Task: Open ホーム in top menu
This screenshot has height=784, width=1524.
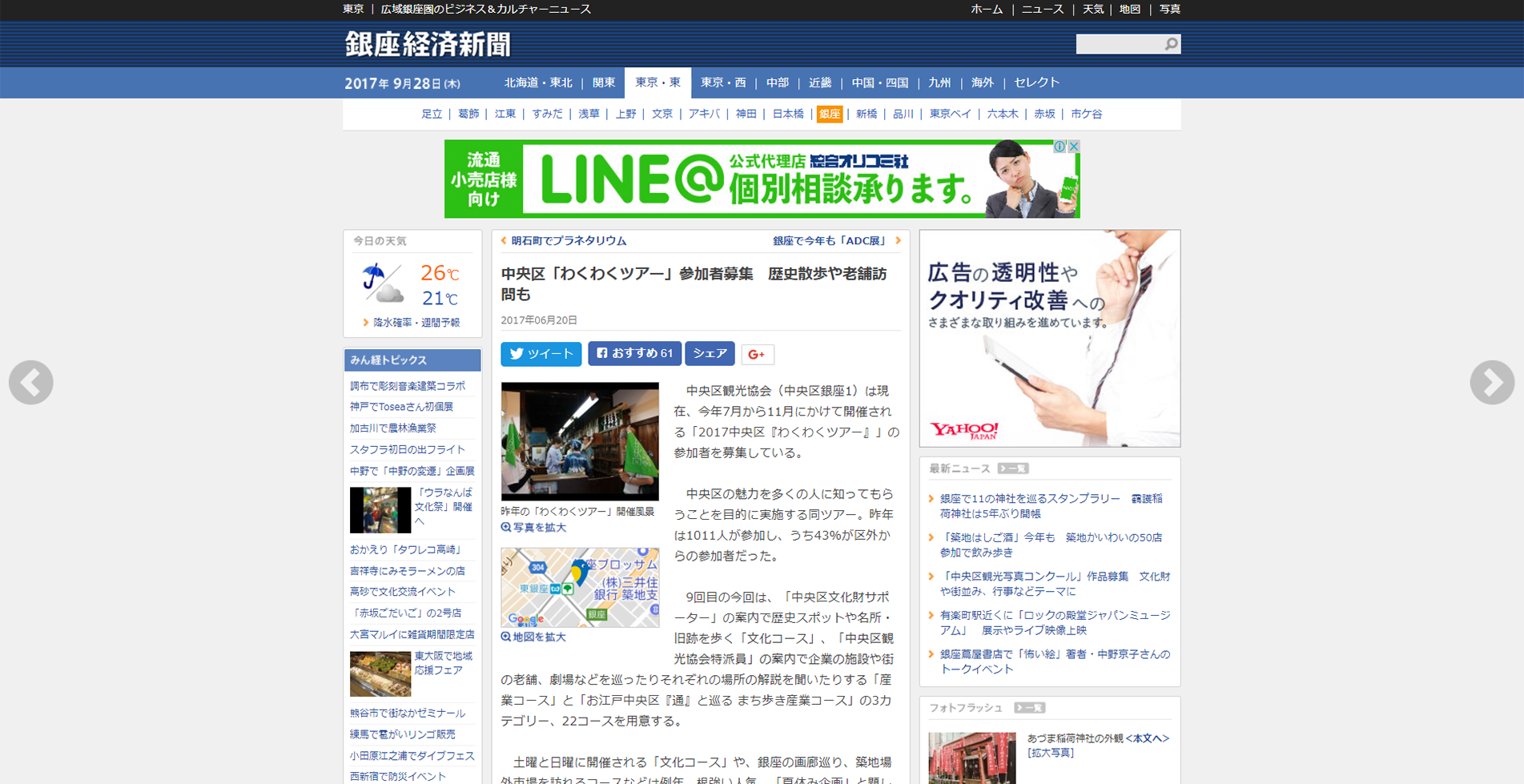Action: pos(987,10)
